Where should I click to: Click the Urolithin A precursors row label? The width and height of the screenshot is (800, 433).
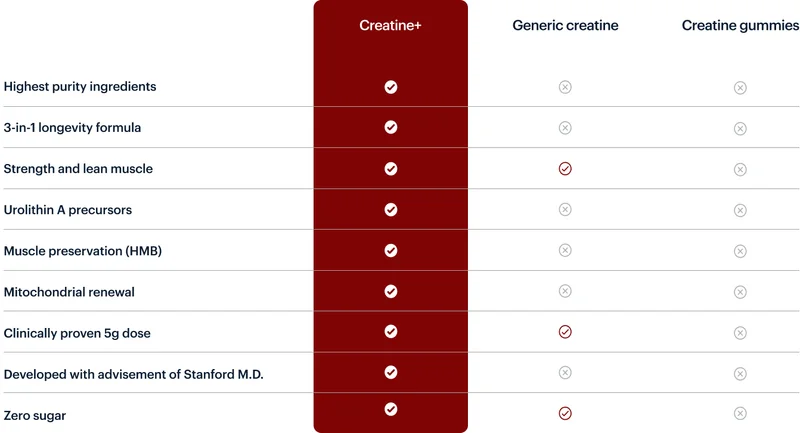(x=68, y=210)
